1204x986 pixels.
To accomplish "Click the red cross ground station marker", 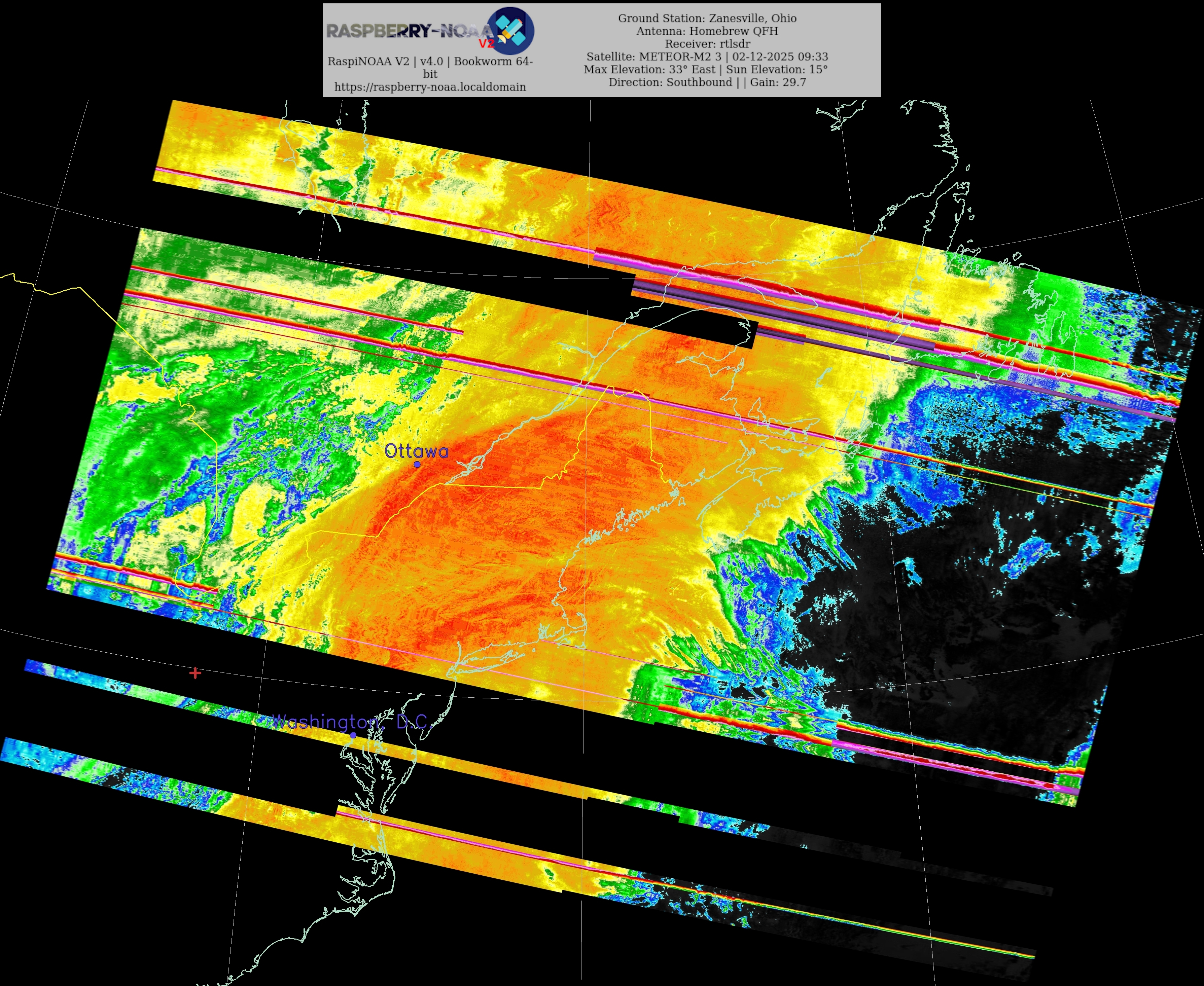I will [x=196, y=673].
